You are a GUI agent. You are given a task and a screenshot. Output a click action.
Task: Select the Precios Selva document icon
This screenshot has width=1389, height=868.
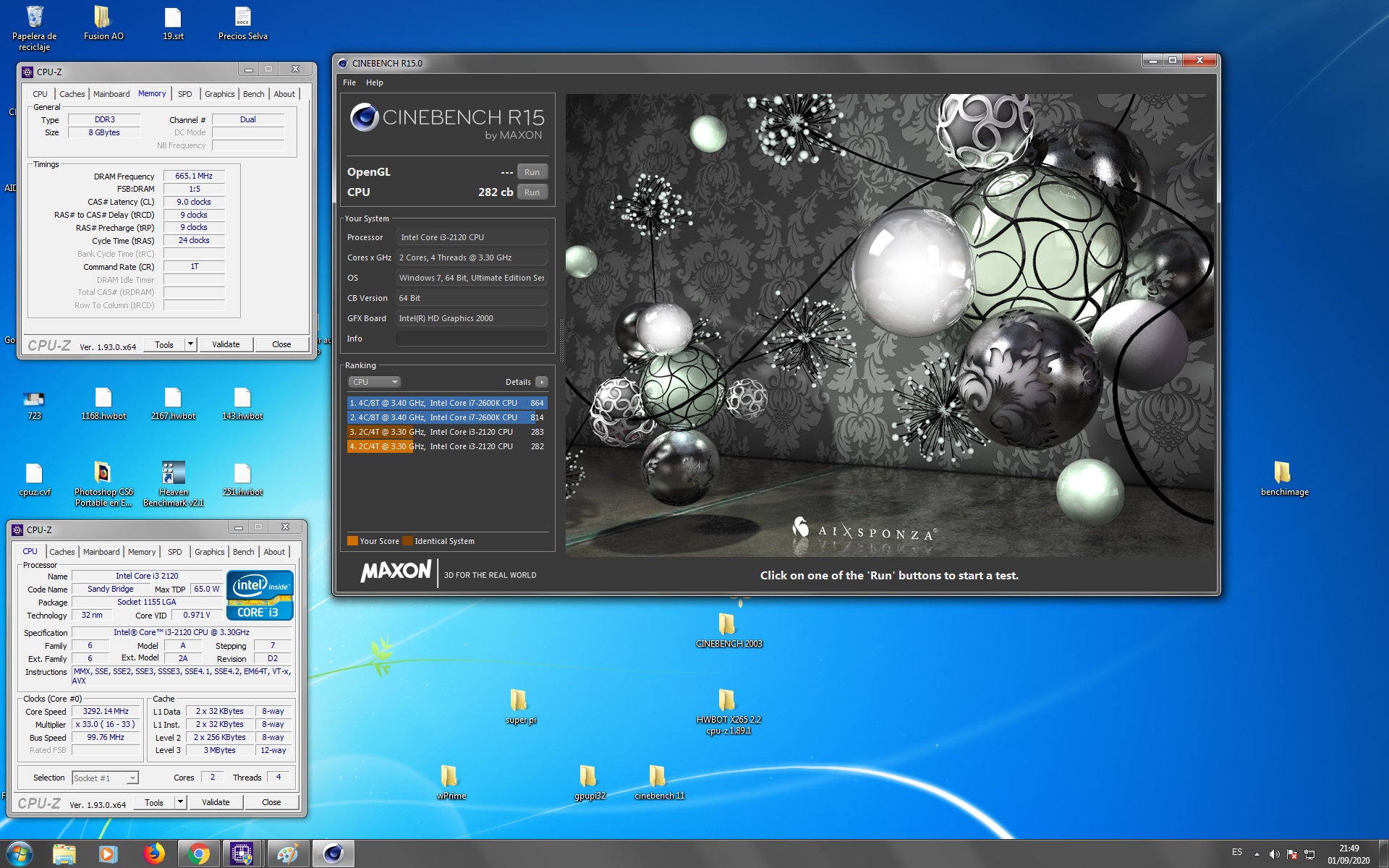tap(242, 23)
